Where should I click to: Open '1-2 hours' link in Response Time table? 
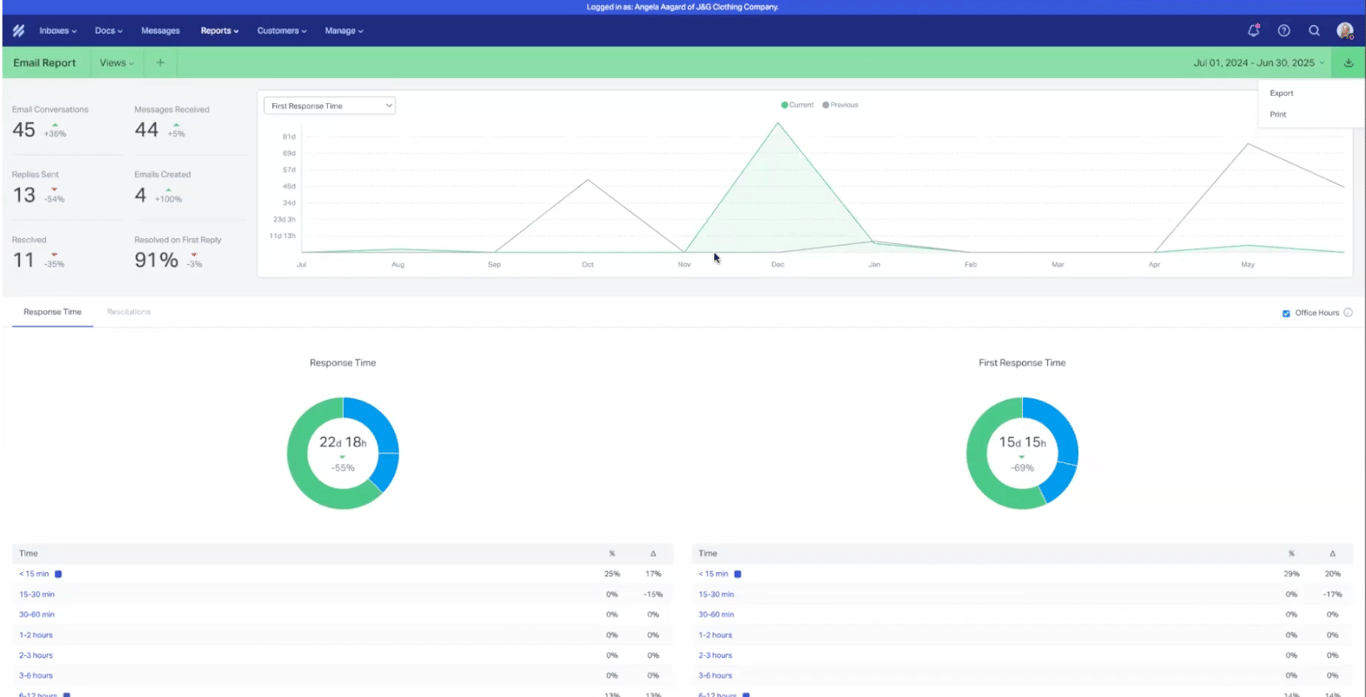point(36,635)
